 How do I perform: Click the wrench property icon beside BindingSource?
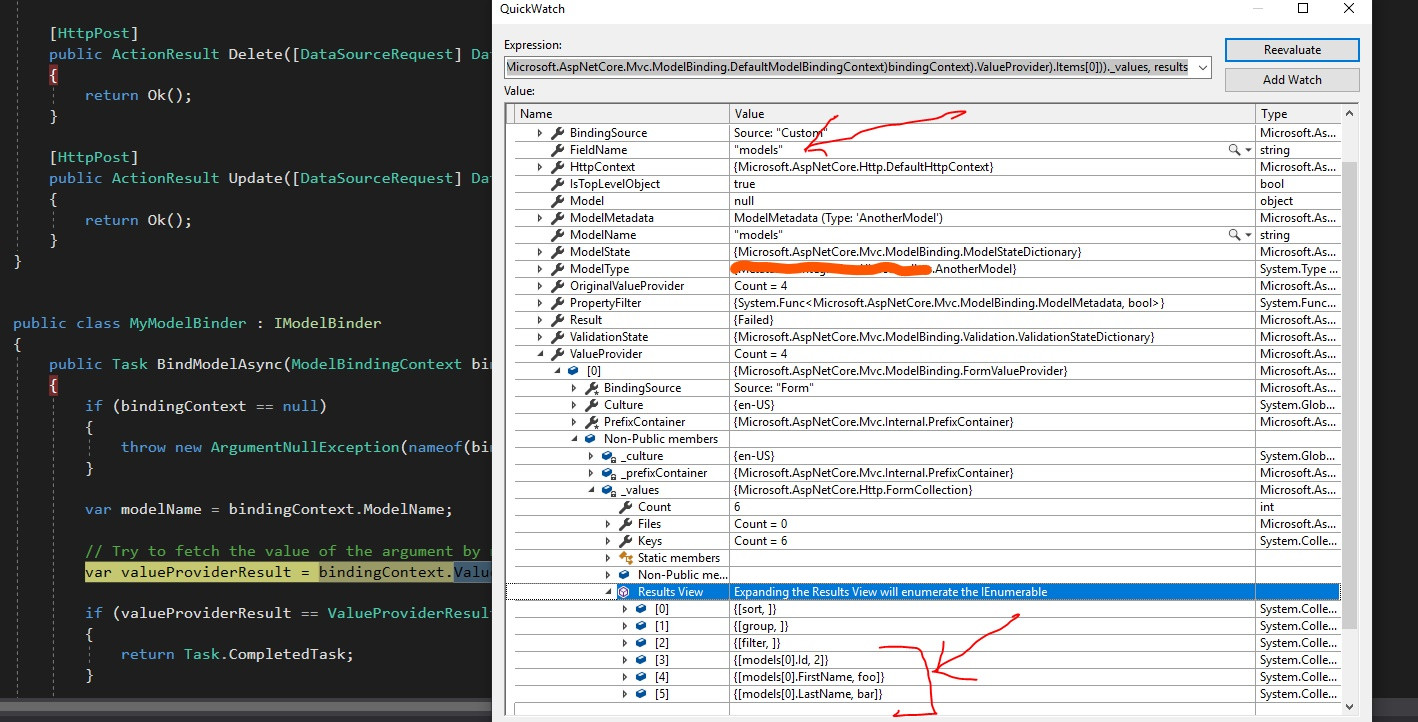(556, 132)
